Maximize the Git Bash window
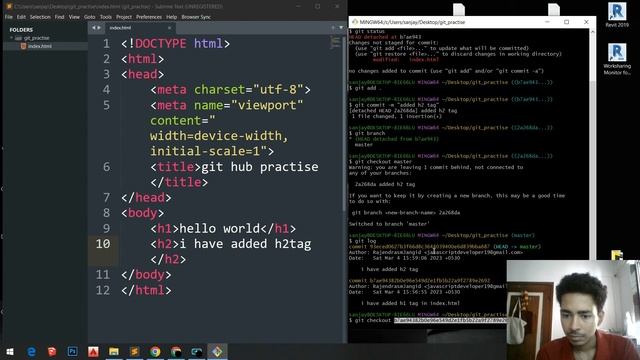Screen dimensions: 640x360 click(x=567, y=22)
